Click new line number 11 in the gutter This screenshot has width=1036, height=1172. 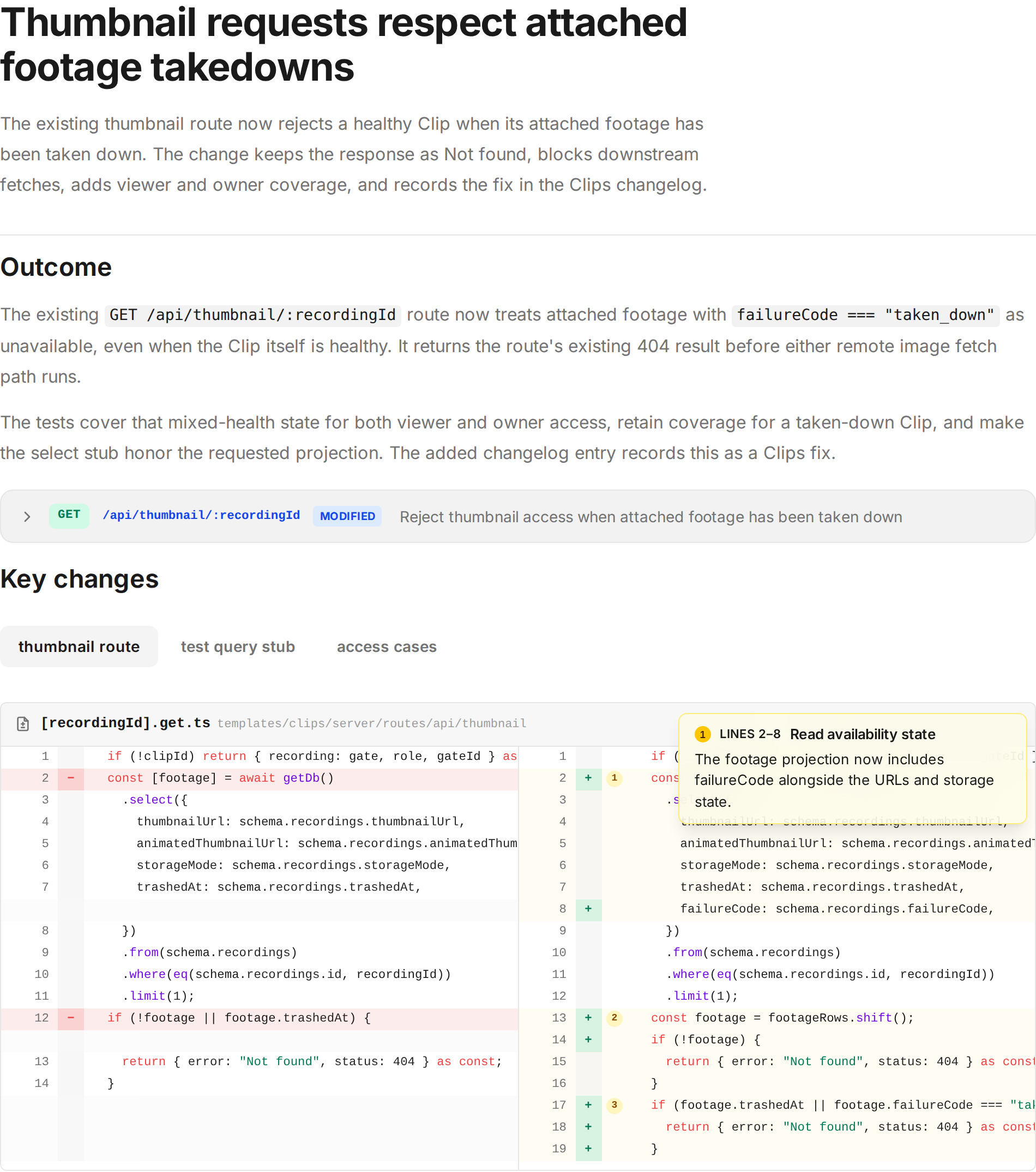tap(559, 974)
